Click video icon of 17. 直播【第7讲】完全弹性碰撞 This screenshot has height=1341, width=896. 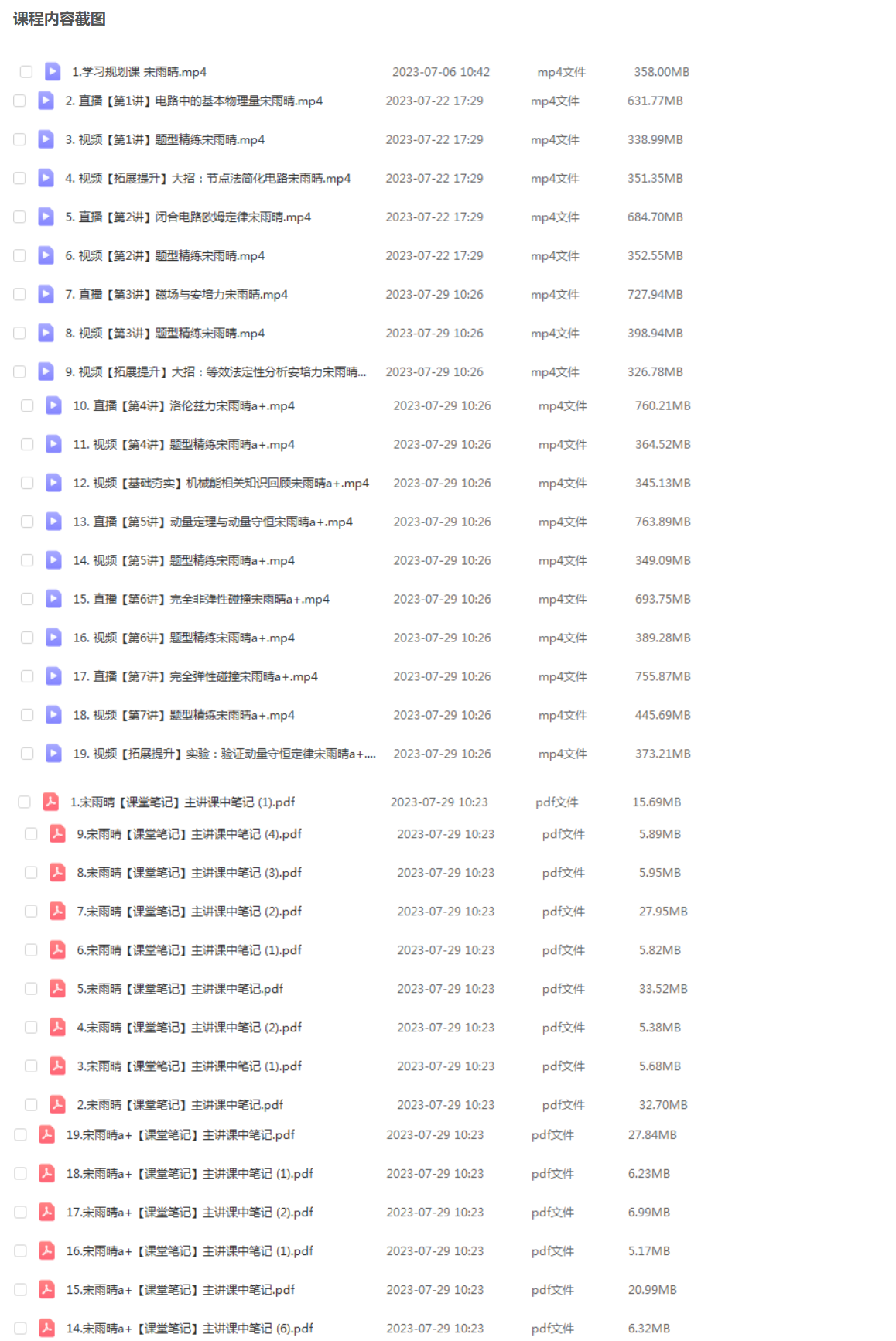(53, 676)
